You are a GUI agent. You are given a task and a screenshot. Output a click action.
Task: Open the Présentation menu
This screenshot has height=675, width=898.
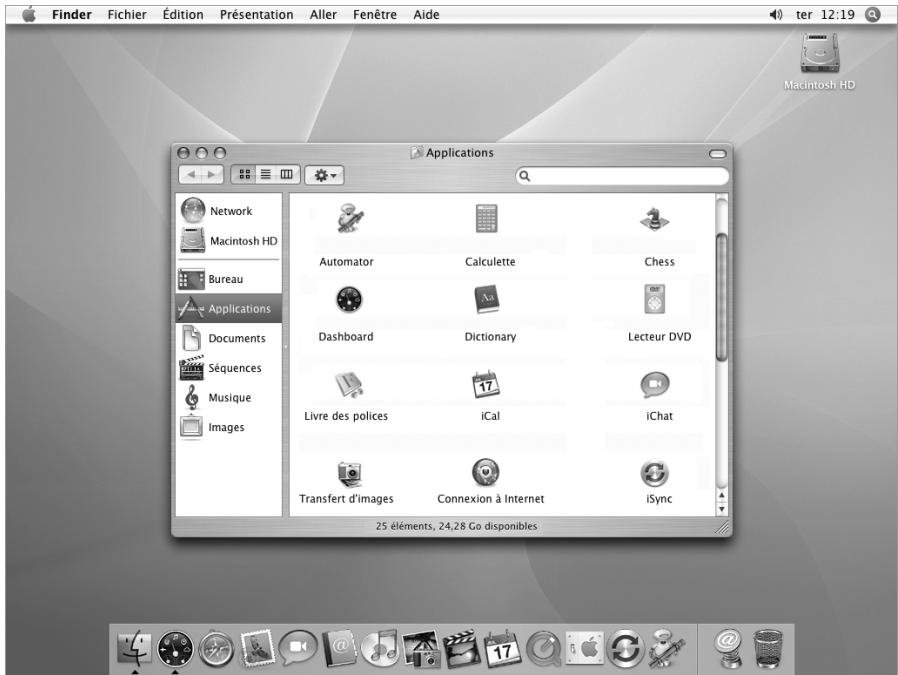pyautogui.click(x=257, y=14)
